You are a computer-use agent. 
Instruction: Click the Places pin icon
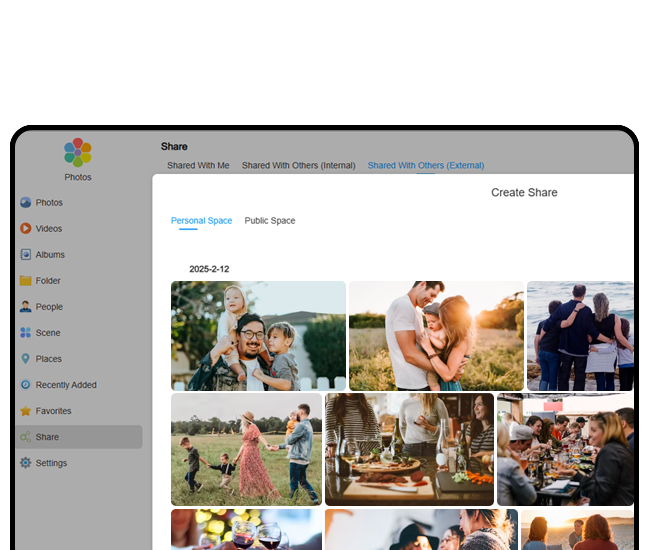coord(26,359)
